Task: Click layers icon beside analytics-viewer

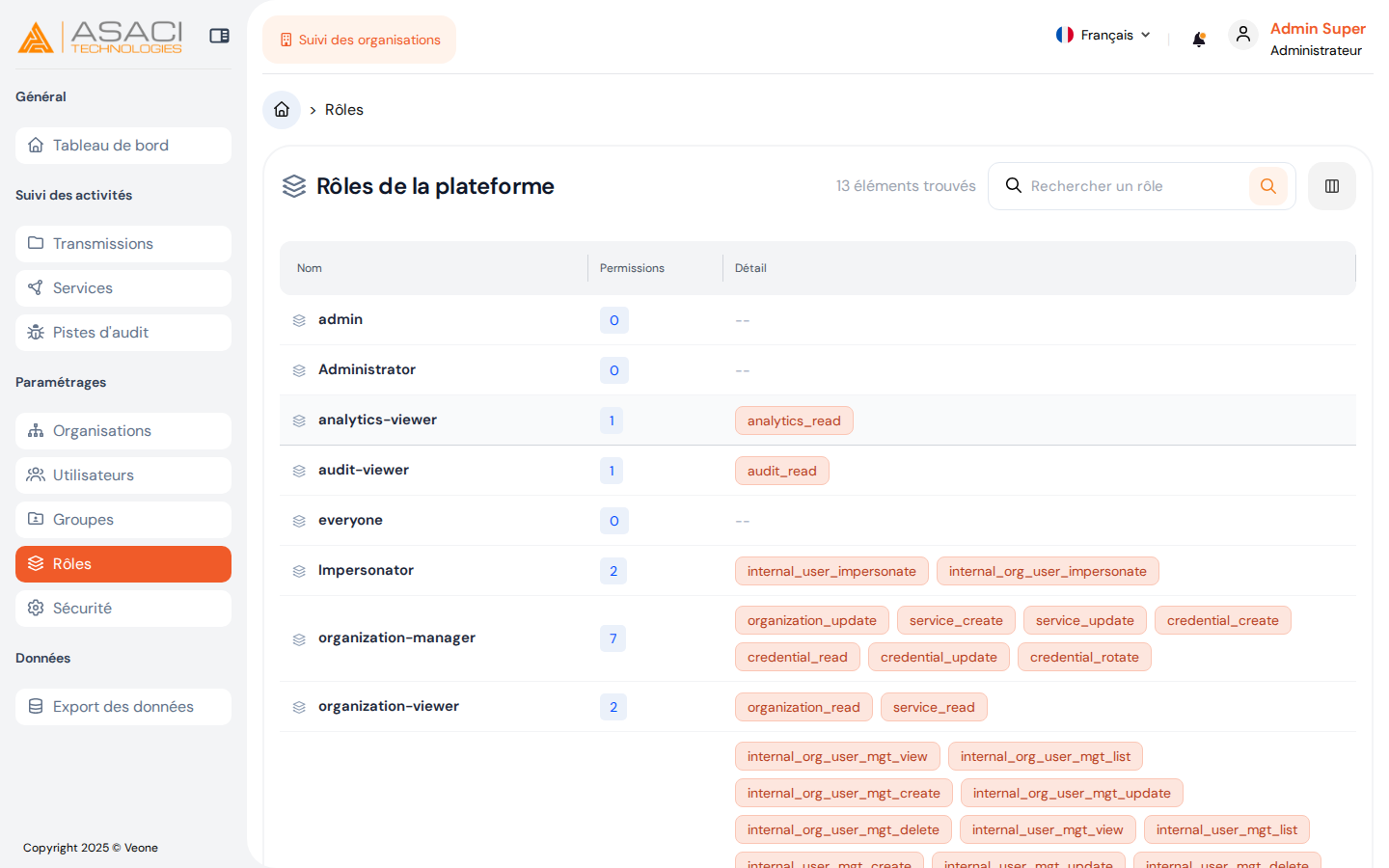Action: click(x=299, y=420)
